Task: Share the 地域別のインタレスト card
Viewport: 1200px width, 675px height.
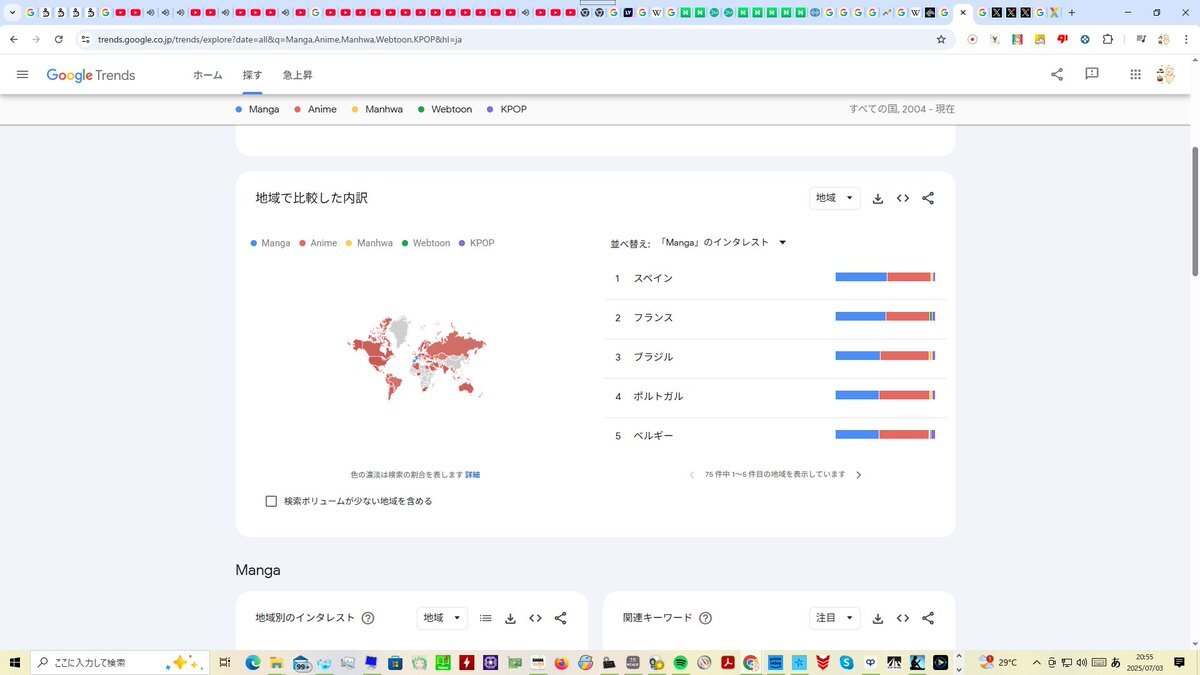Action: coord(560,618)
